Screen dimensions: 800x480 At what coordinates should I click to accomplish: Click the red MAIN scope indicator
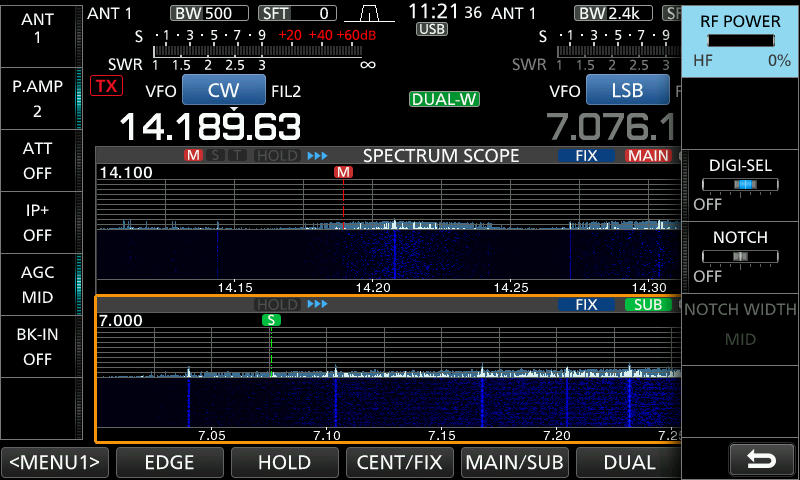(x=648, y=156)
